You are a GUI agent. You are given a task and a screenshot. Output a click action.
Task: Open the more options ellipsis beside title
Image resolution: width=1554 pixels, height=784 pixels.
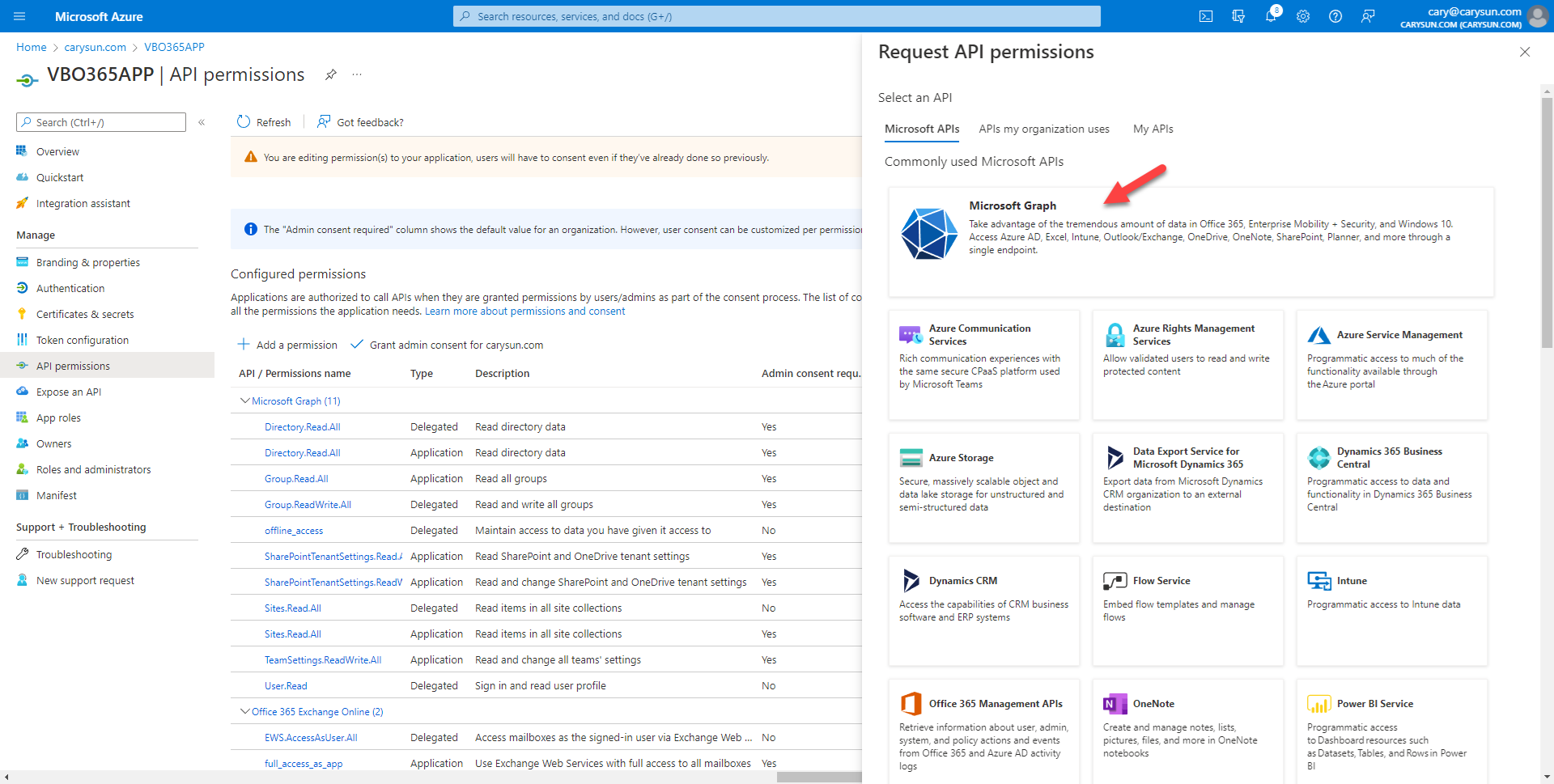click(x=357, y=74)
